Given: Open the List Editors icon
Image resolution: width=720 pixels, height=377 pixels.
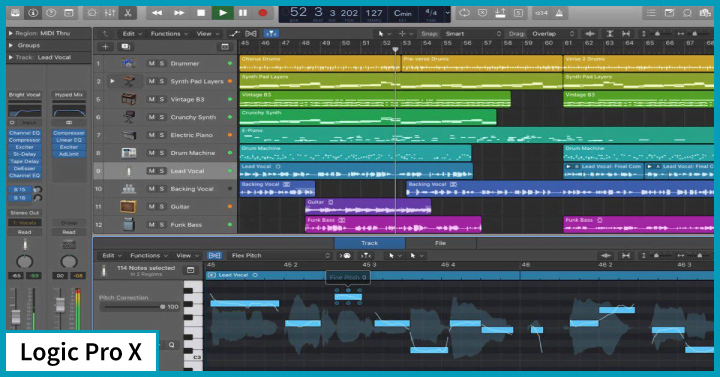Looking at the screenshot, I should [x=651, y=13].
